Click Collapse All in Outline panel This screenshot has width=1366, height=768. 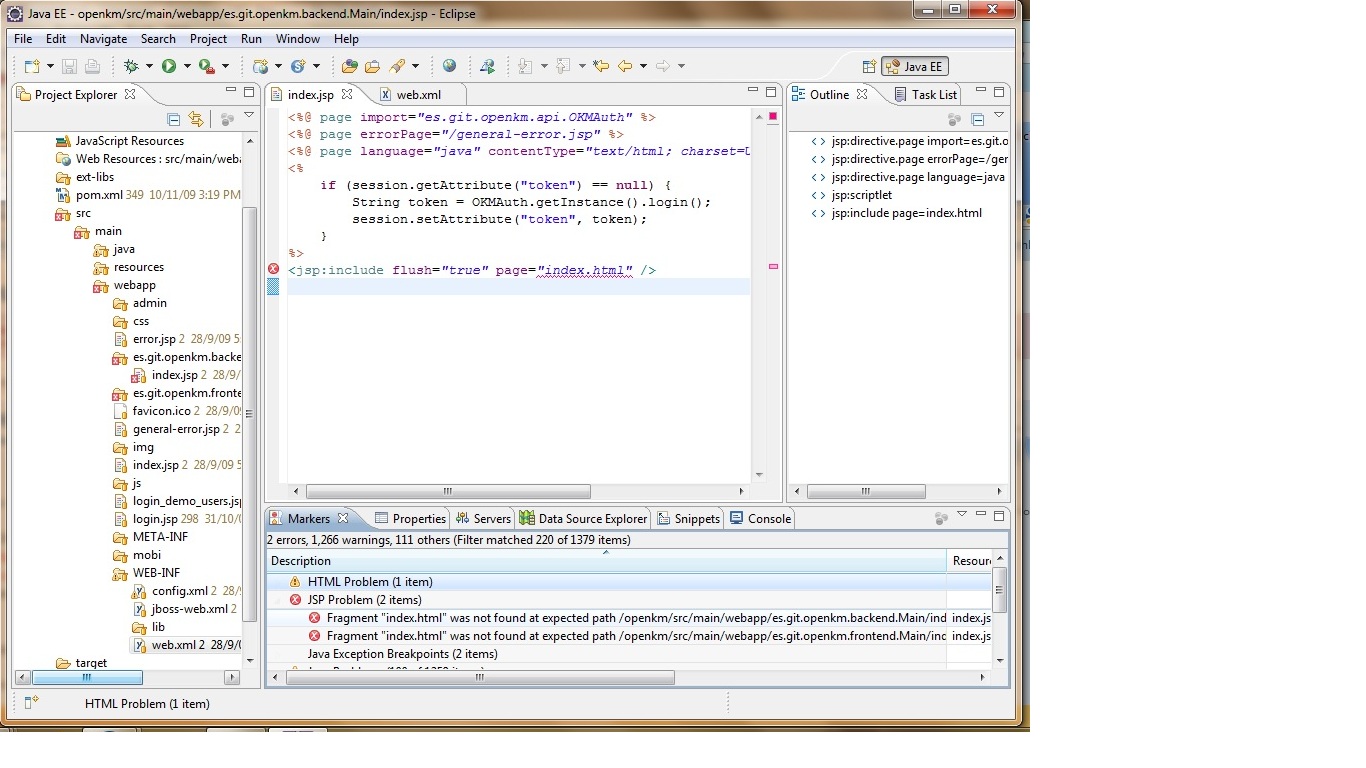coord(977,119)
